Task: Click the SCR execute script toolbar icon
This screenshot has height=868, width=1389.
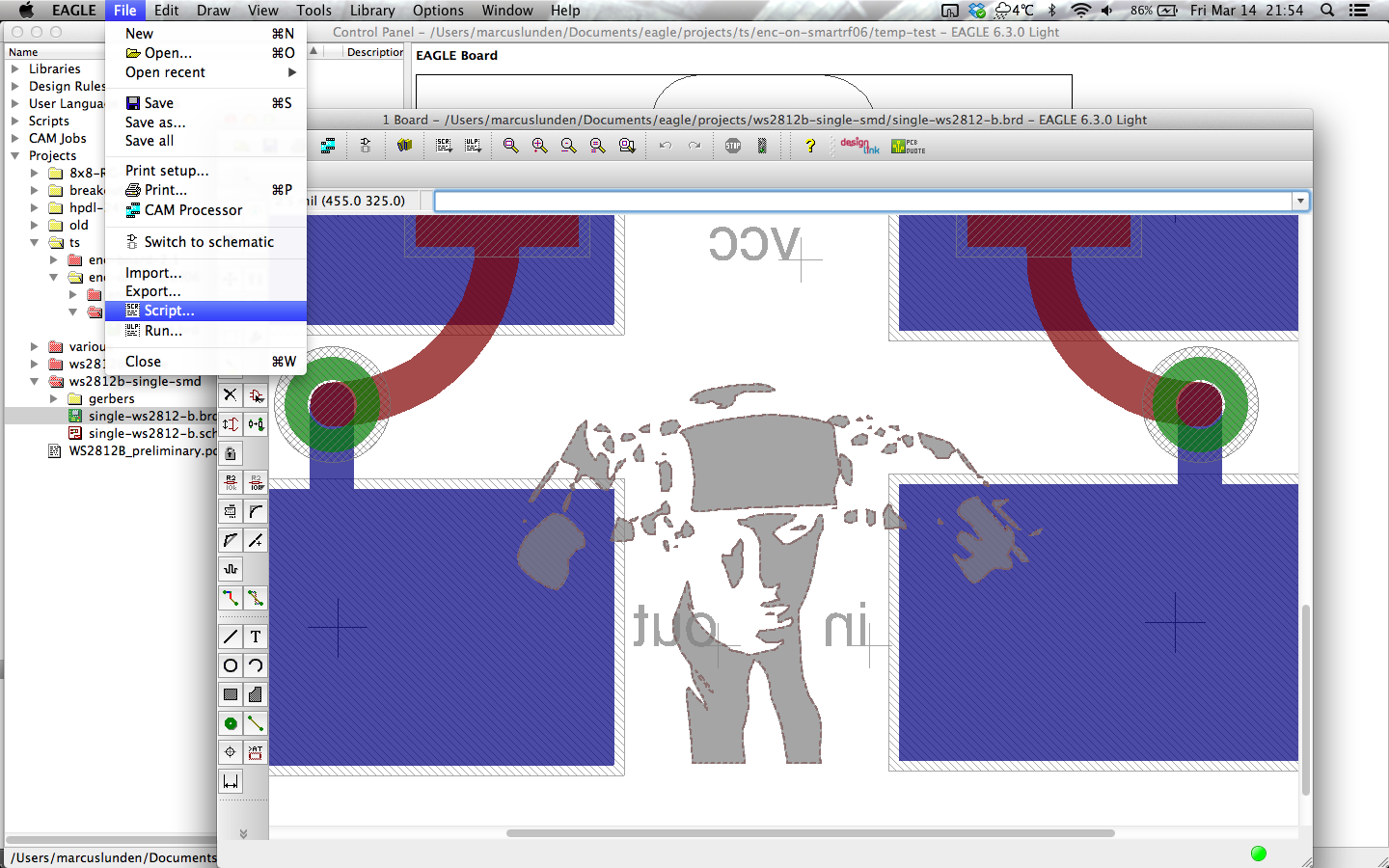Action: 444,146
